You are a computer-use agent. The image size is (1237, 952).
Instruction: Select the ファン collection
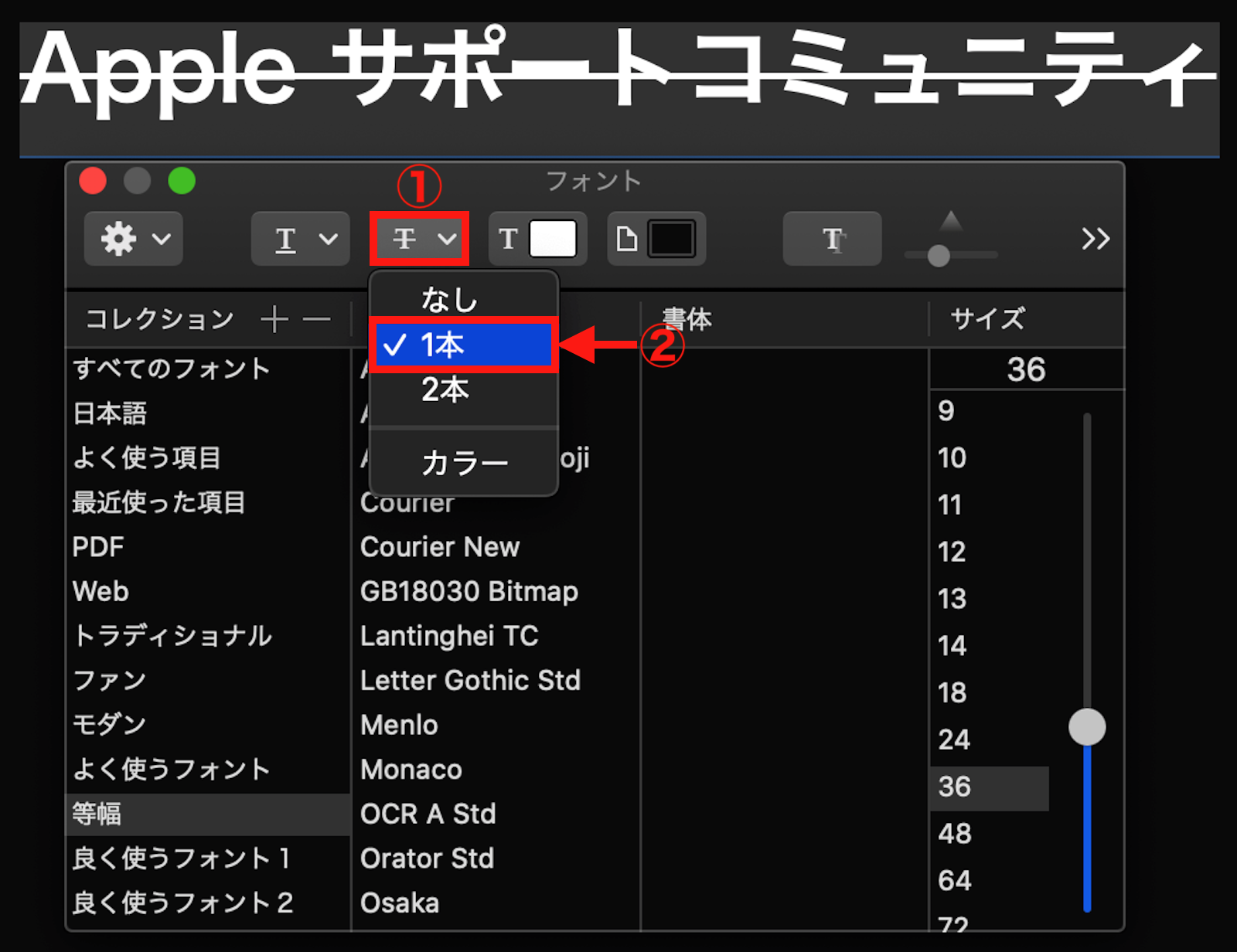[209, 680]
